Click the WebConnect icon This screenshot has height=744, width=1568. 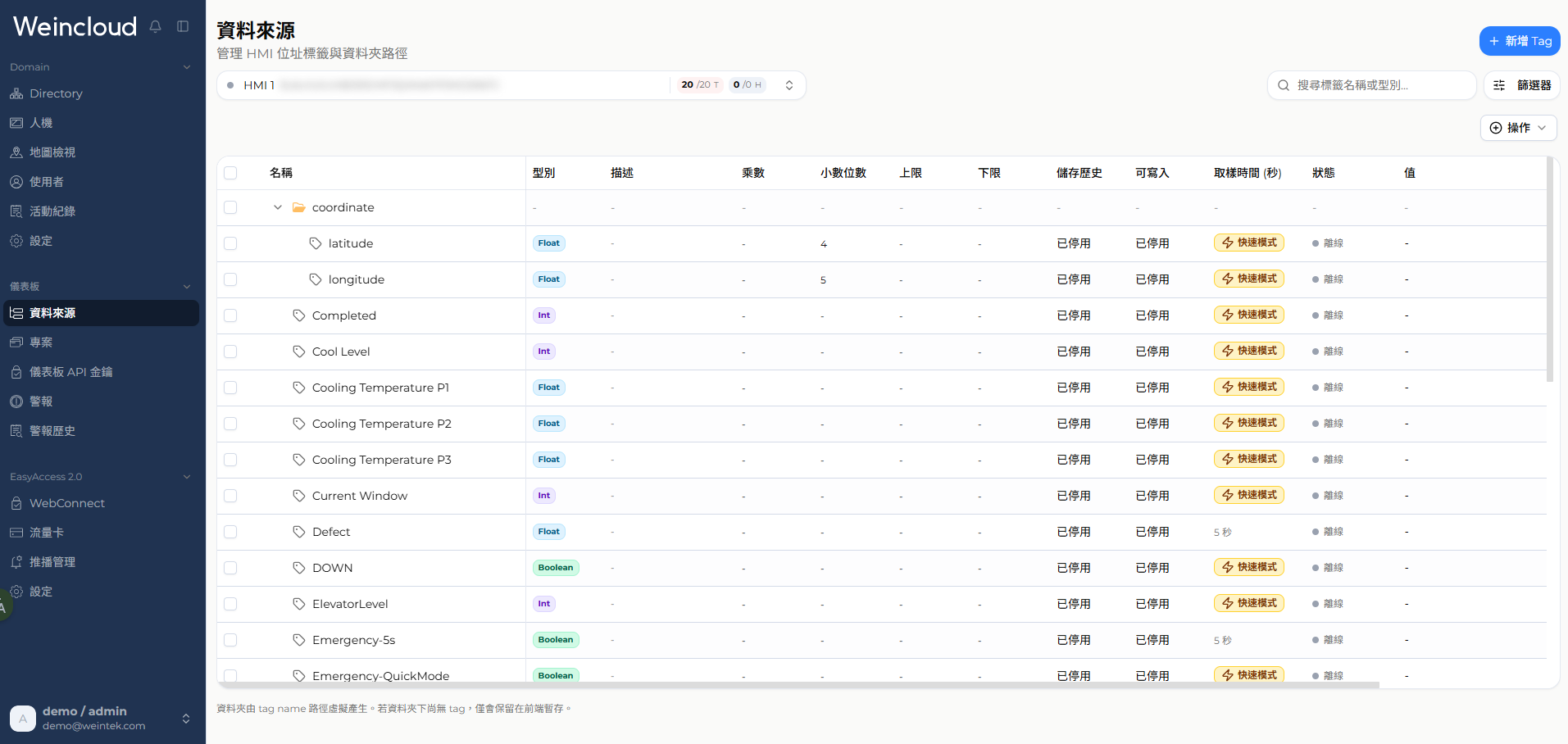[16, 503]
